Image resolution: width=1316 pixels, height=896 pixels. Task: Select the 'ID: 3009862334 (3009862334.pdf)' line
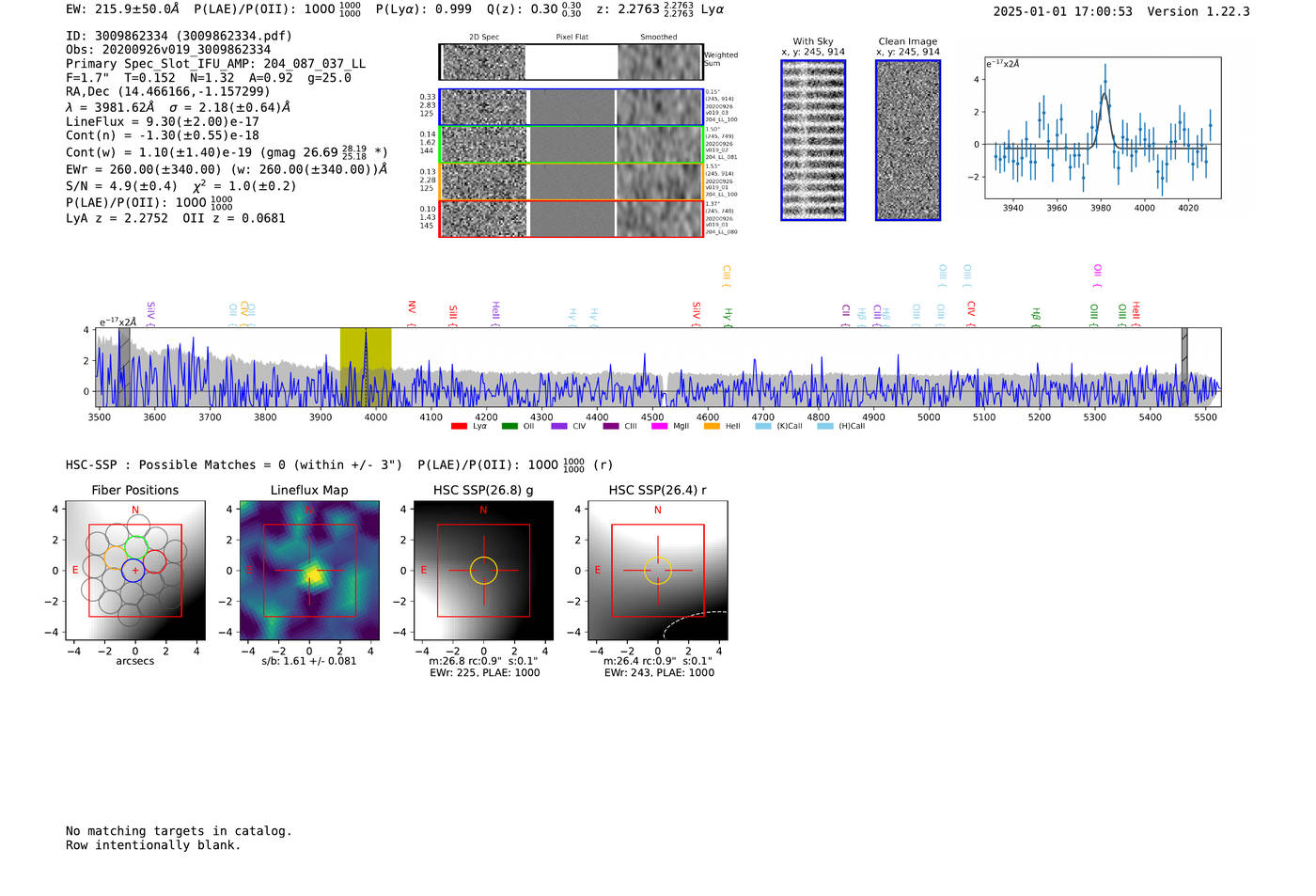(x=179, y=36)
